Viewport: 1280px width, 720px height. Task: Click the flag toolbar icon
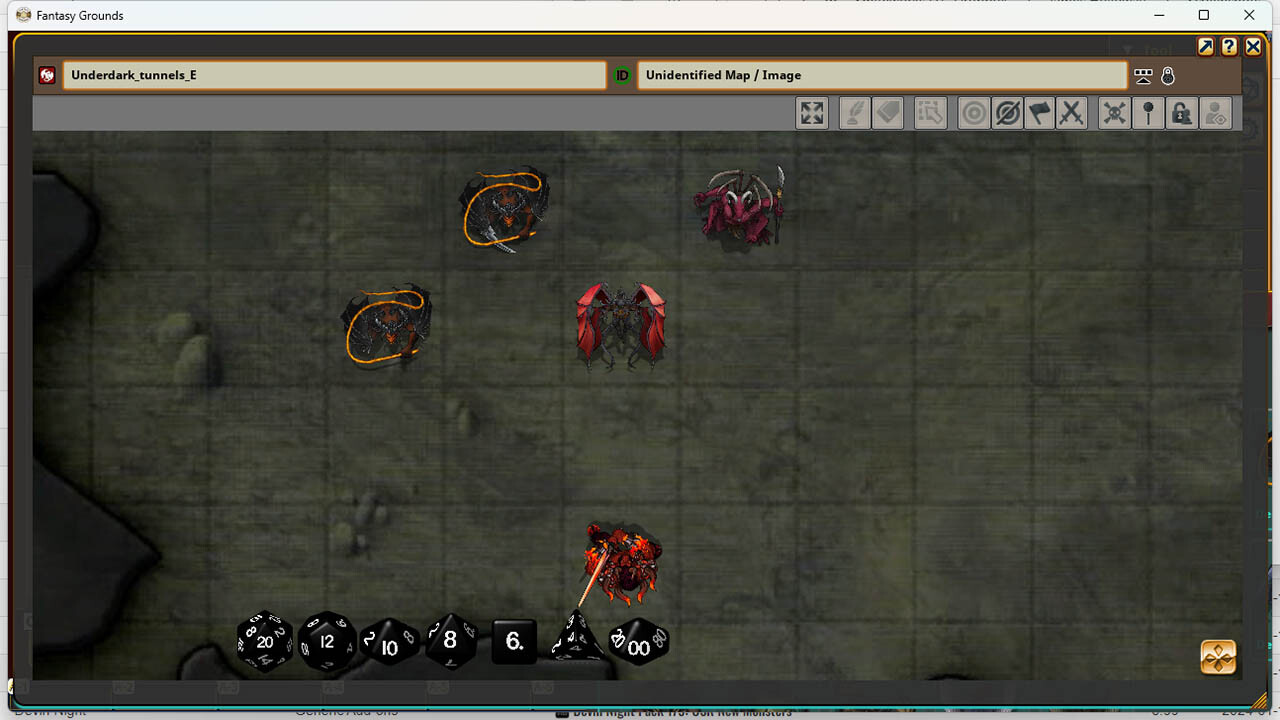pyautogui.click(x=1040, y=113)
